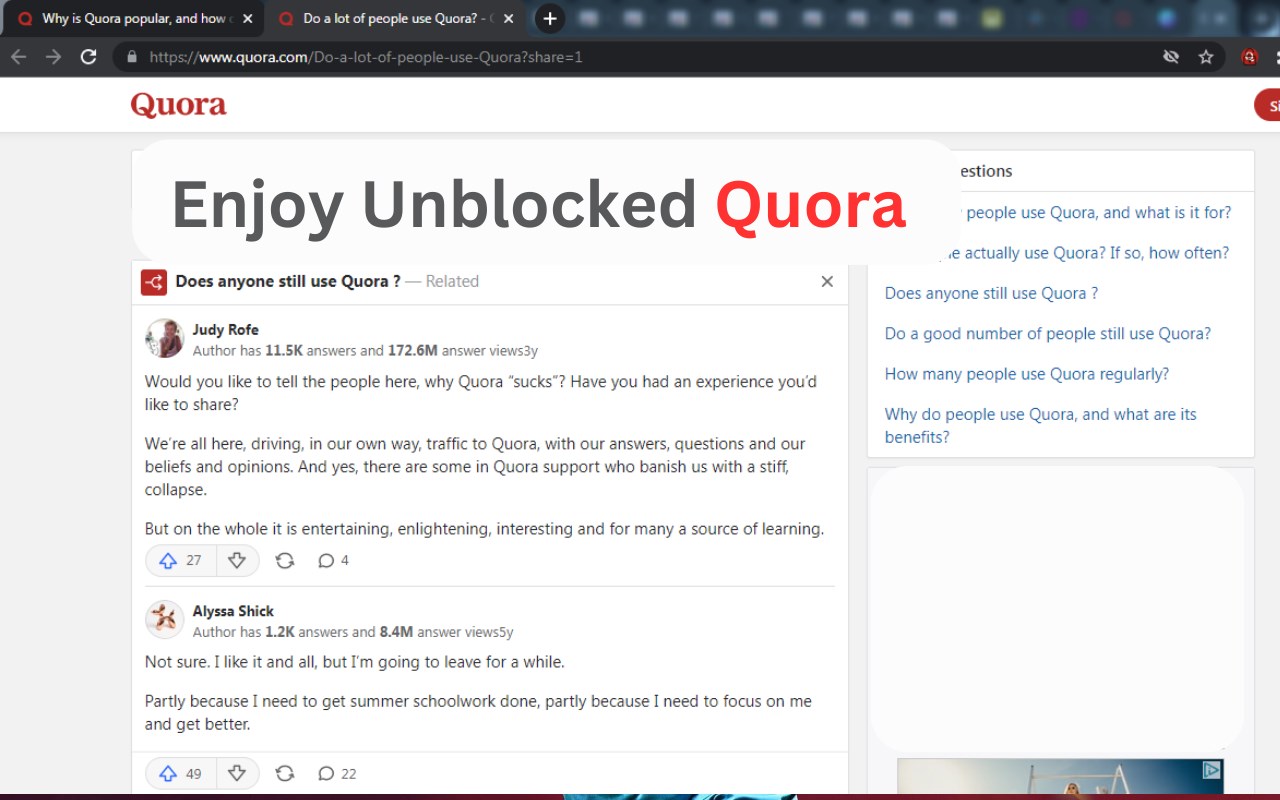The image size is (1280, 800).
Task: Upvote Judy Rofe's answer
Action: click(x=181, y=561)
